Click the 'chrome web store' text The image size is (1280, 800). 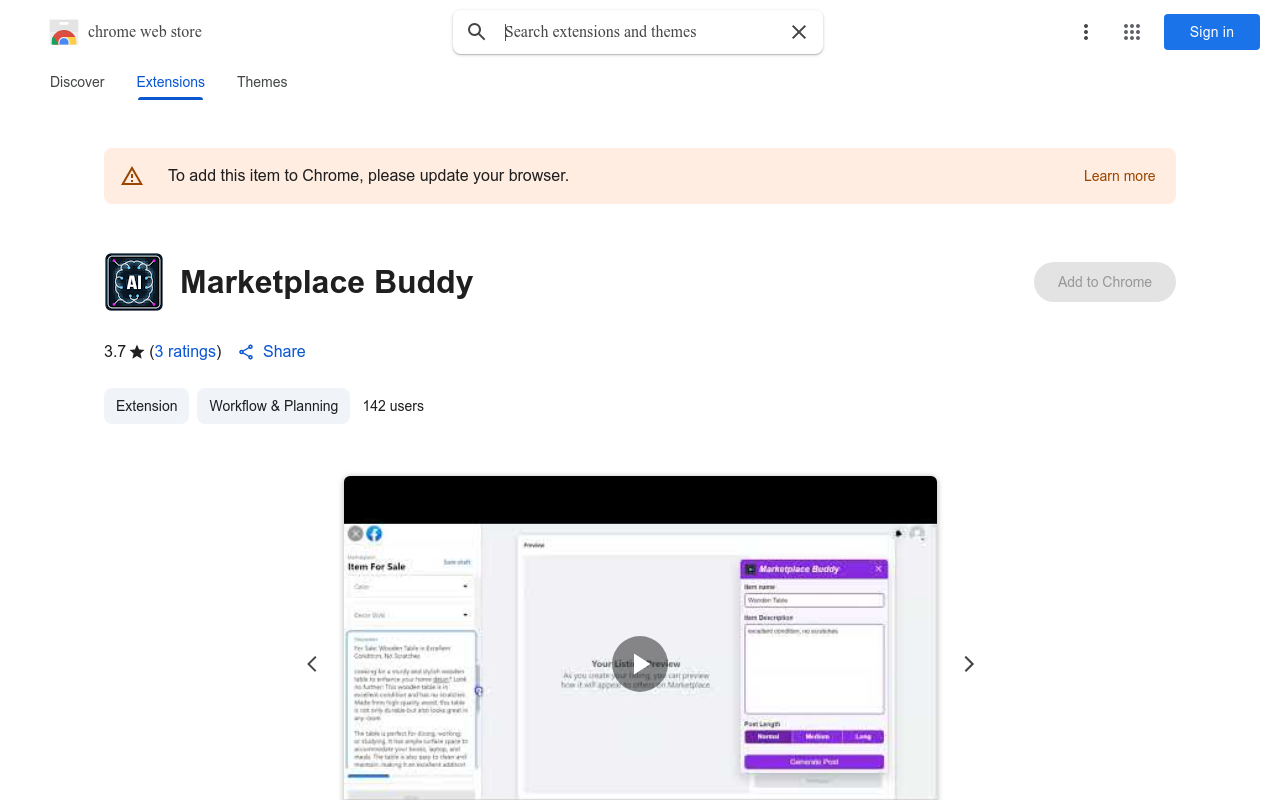tap(145, 32)
